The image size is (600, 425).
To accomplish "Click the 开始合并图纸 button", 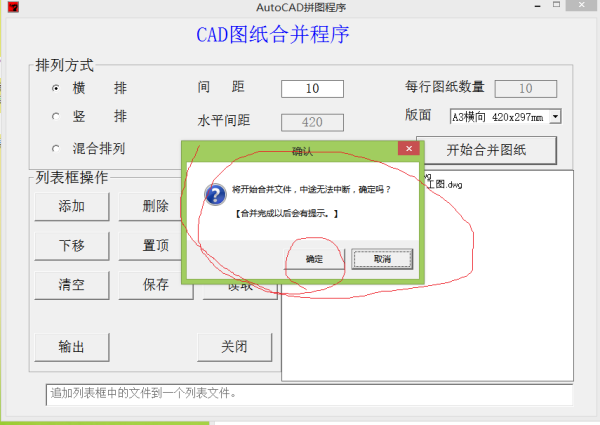I will pos(486,150).
